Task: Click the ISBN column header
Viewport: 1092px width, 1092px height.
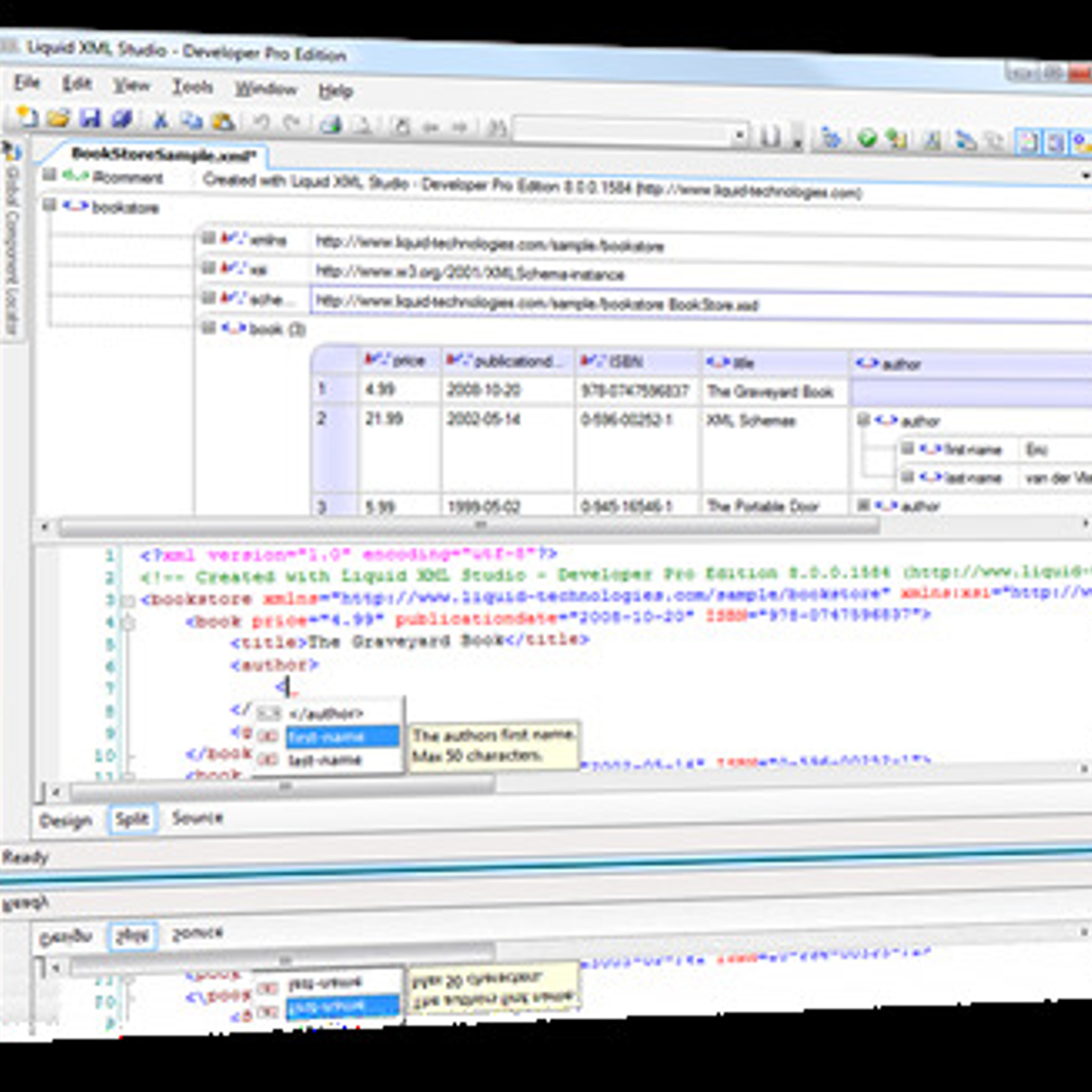Action: point(638,361)
